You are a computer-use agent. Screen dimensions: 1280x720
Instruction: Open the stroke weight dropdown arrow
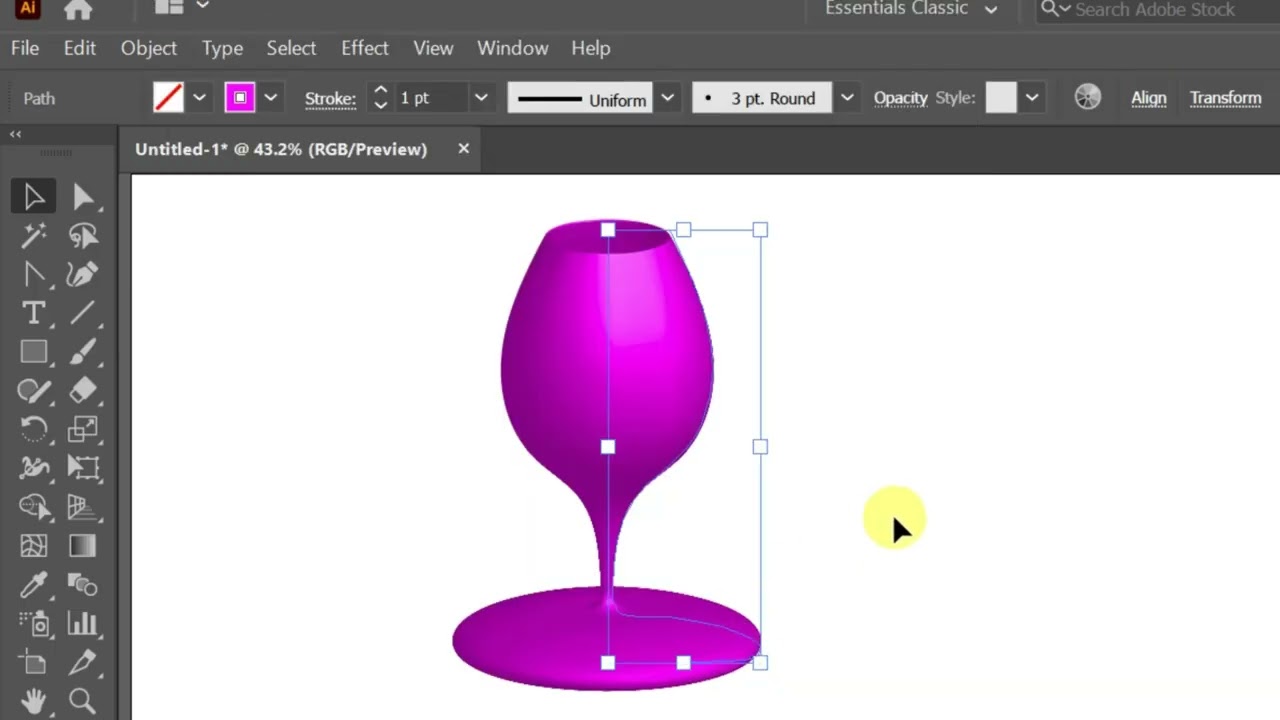(481, 98)
